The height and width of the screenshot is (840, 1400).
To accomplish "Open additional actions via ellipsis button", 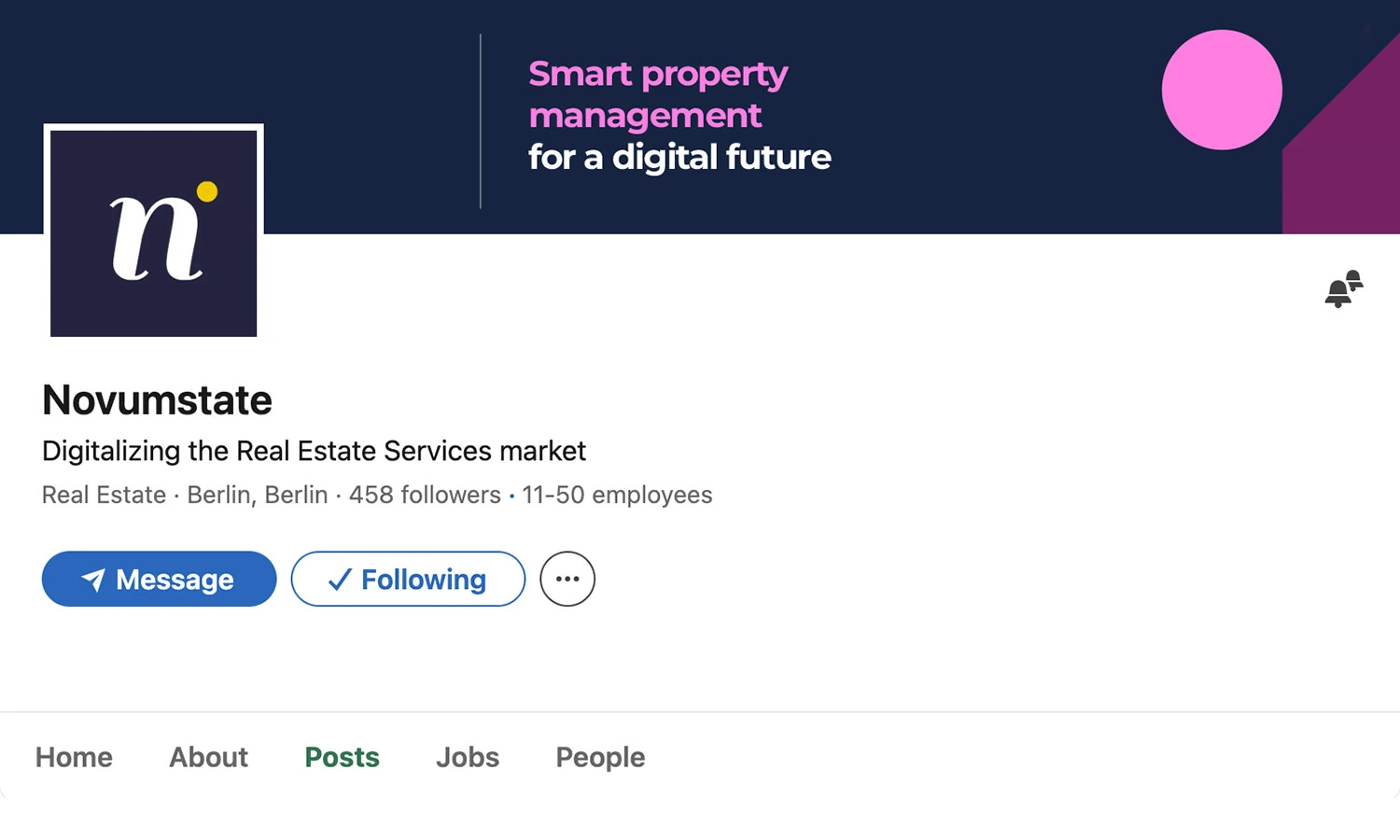I will 567,579.
